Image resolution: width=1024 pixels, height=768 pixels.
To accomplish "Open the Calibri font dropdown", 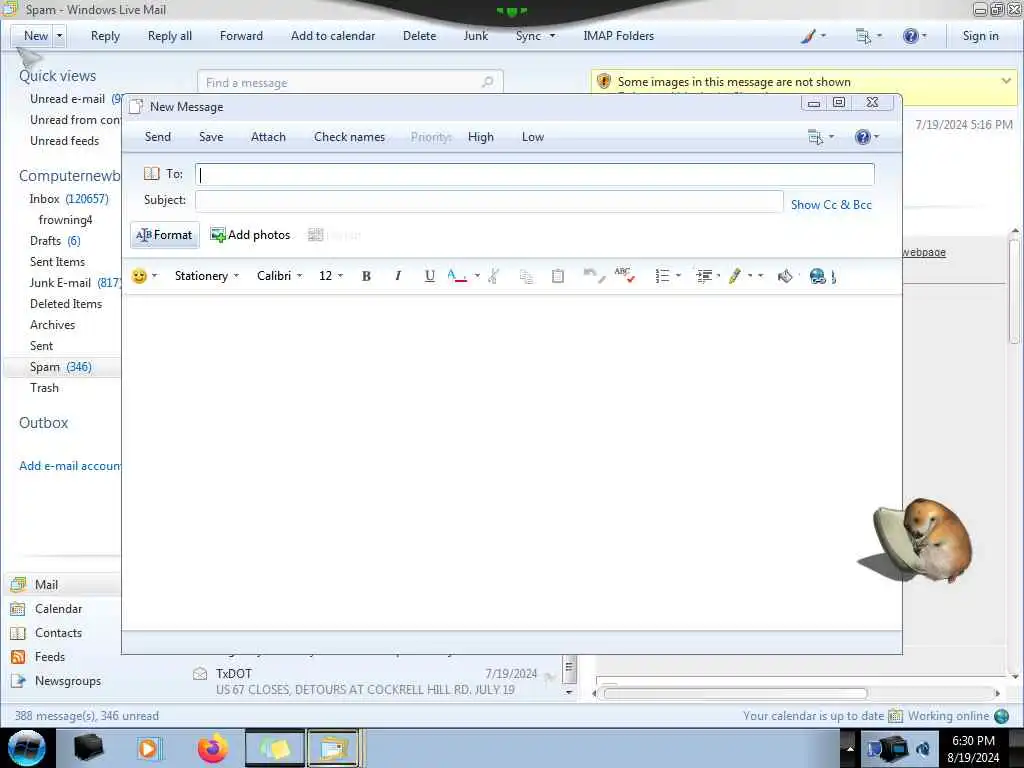I will pyautogui.click(x=280, y=276).
